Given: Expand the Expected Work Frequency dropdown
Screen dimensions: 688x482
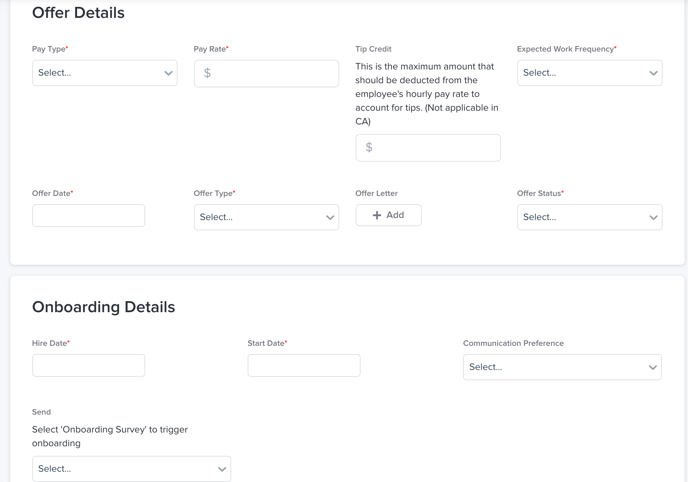Looking at the screenshot, I should [589, 73].
